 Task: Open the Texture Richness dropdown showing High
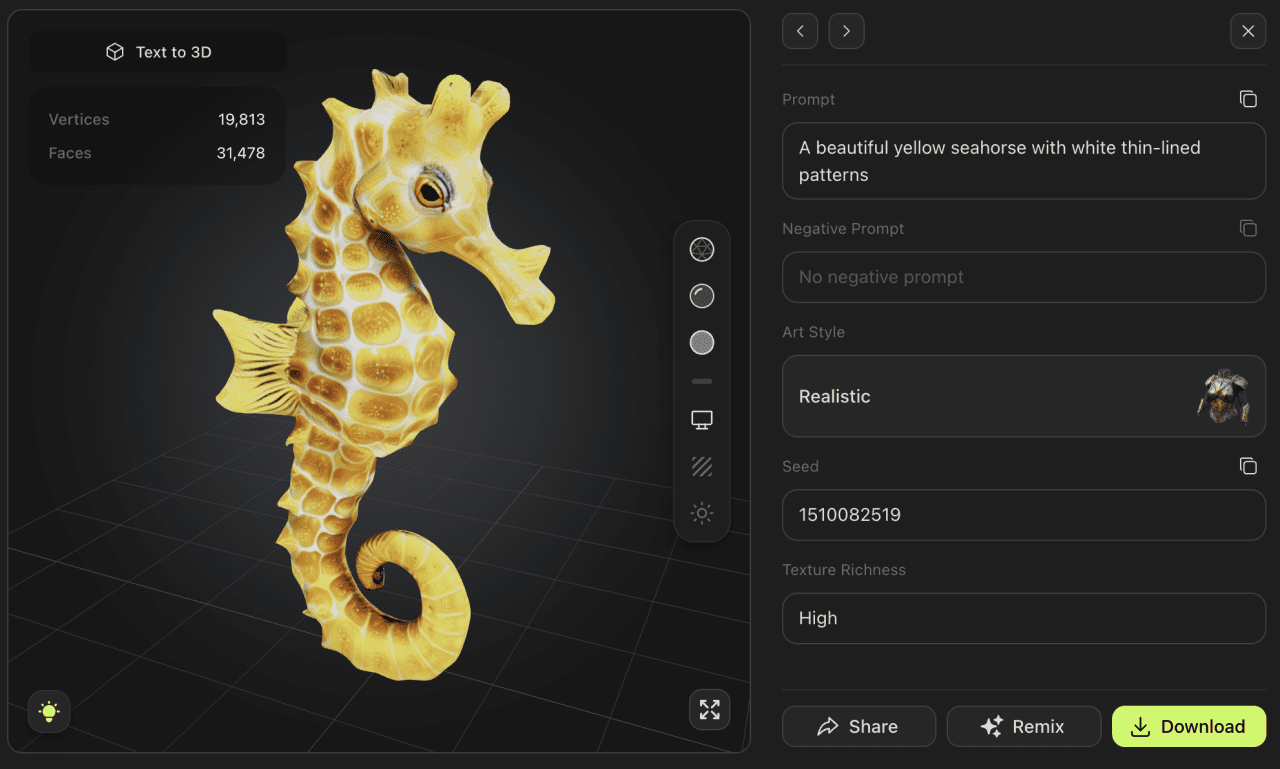[1023, 618]
